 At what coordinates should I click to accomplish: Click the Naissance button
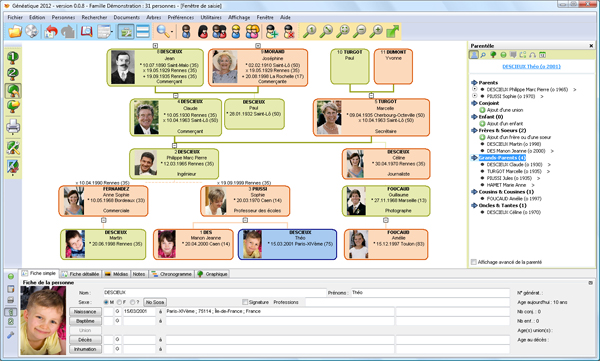[85, 312]
